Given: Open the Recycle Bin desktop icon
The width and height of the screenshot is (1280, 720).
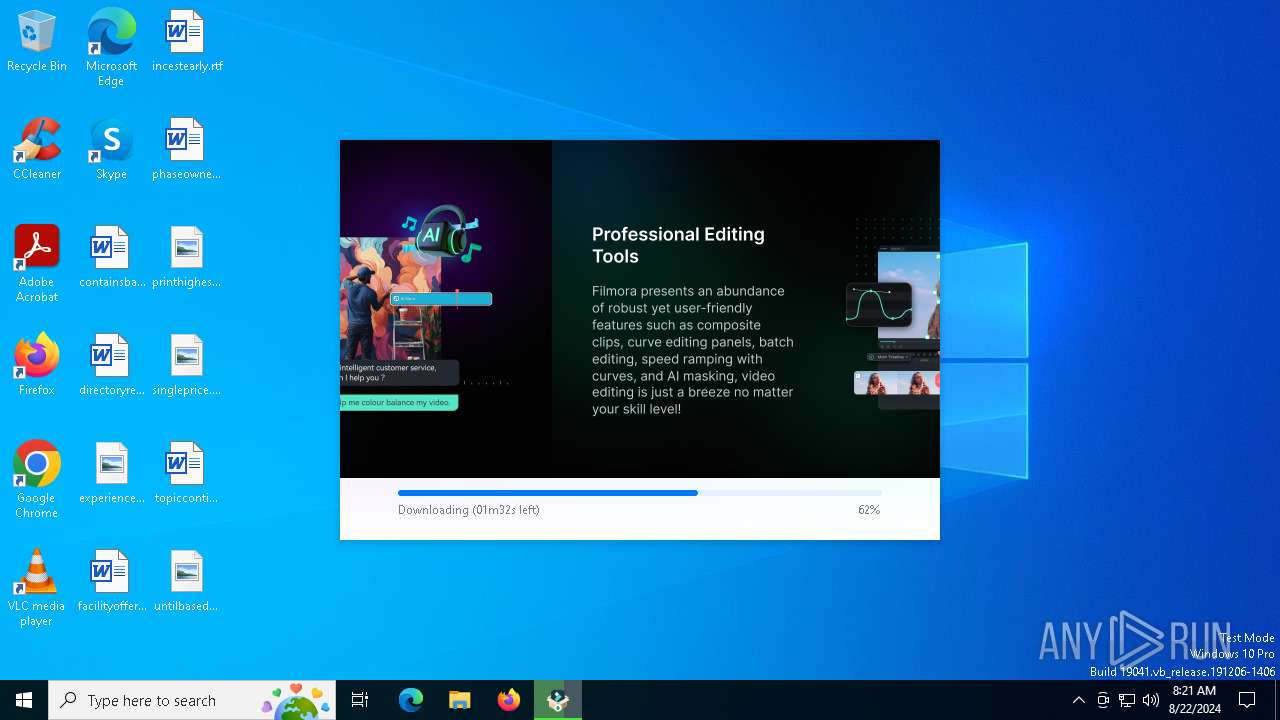Looking at the screenshot, I should (37, 41).
